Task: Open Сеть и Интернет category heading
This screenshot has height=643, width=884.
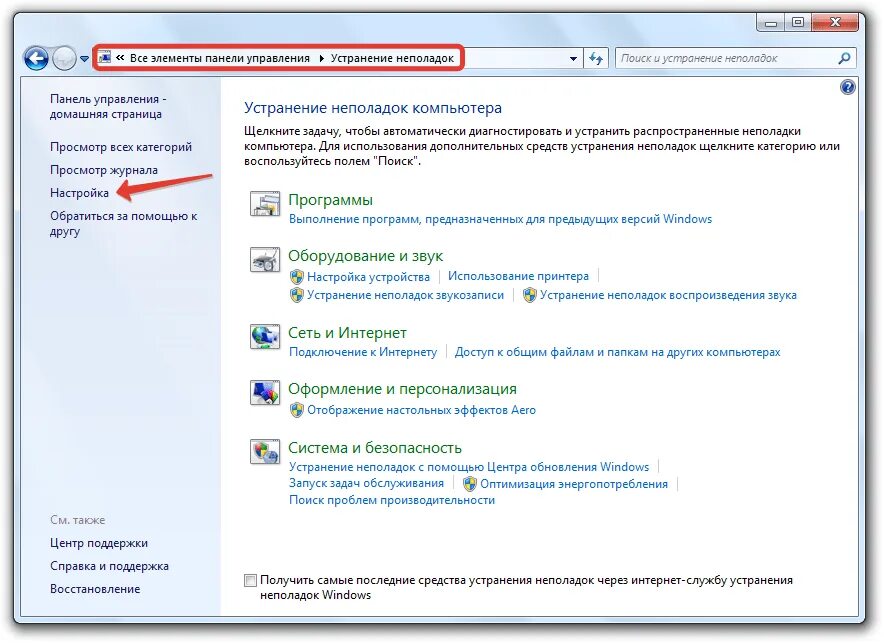Action: tap(347, 333)
